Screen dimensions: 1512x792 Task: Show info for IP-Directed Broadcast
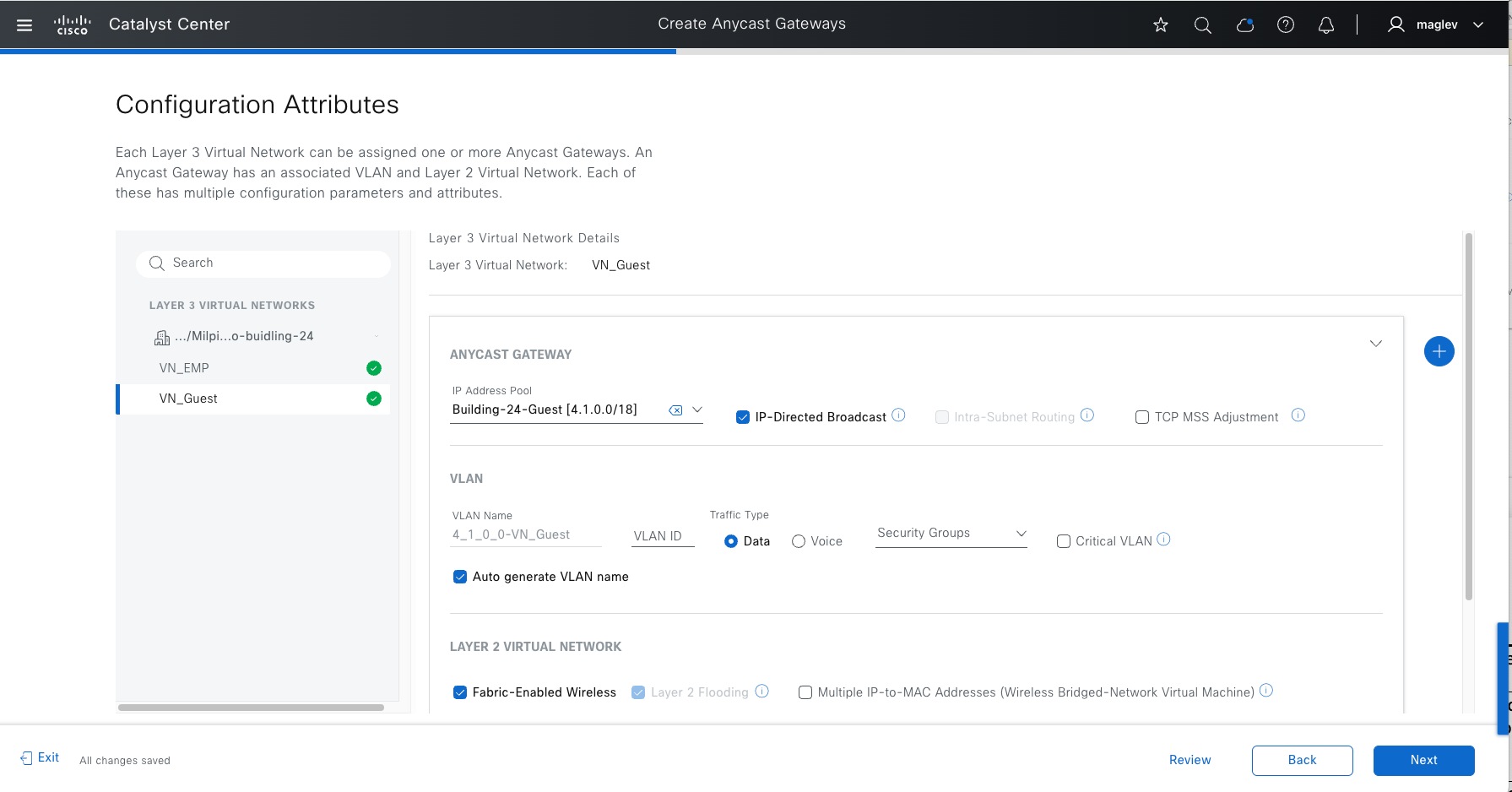899,415
